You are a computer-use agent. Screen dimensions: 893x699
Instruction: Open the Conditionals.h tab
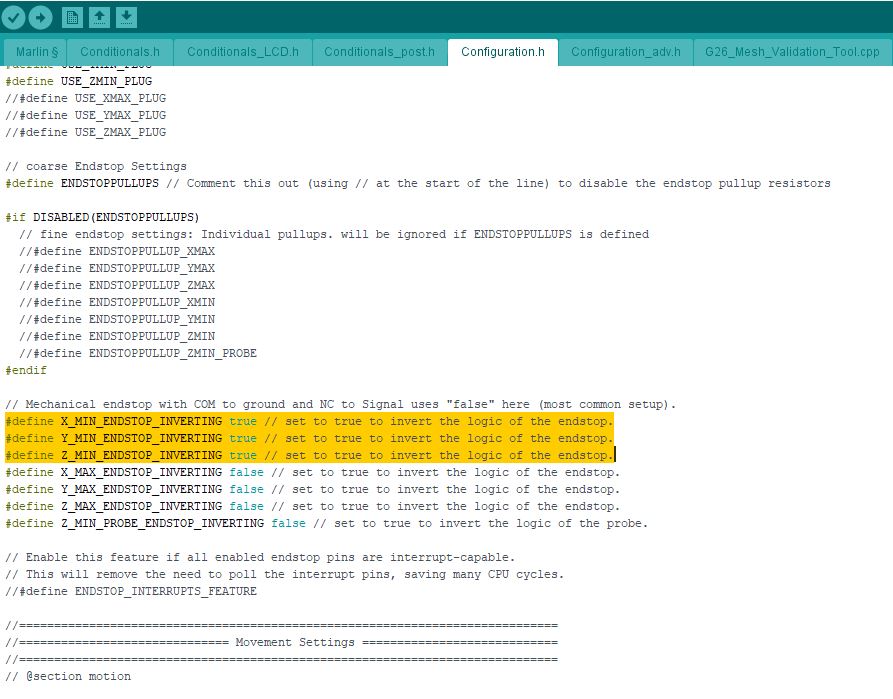119,52
